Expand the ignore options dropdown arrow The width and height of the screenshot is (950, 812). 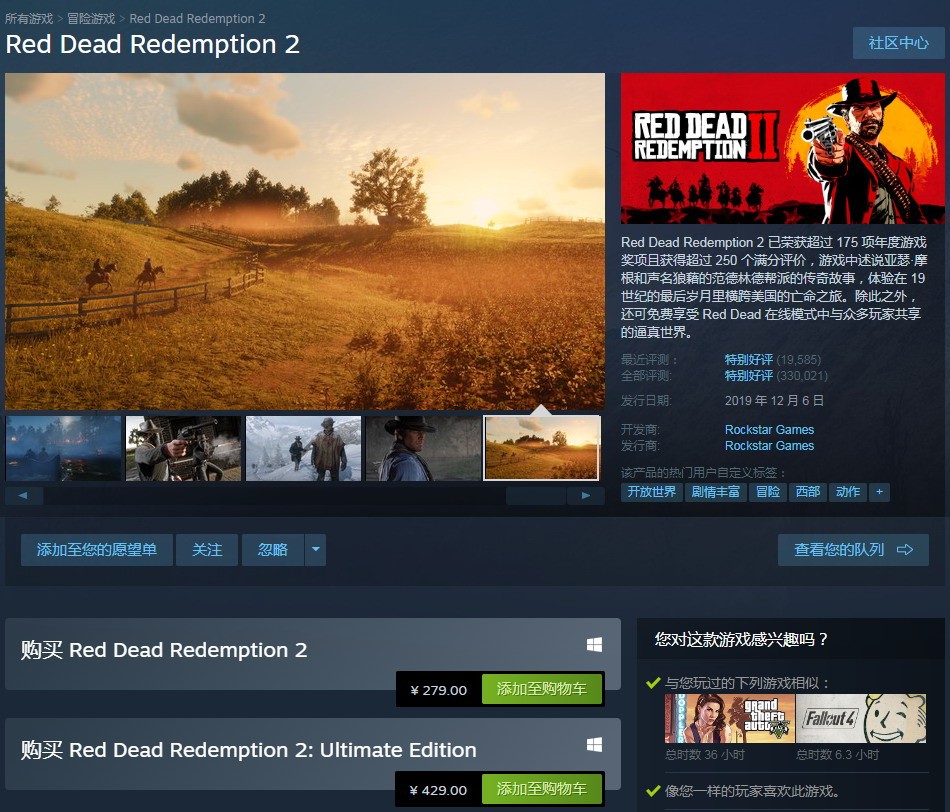(316, 550)
